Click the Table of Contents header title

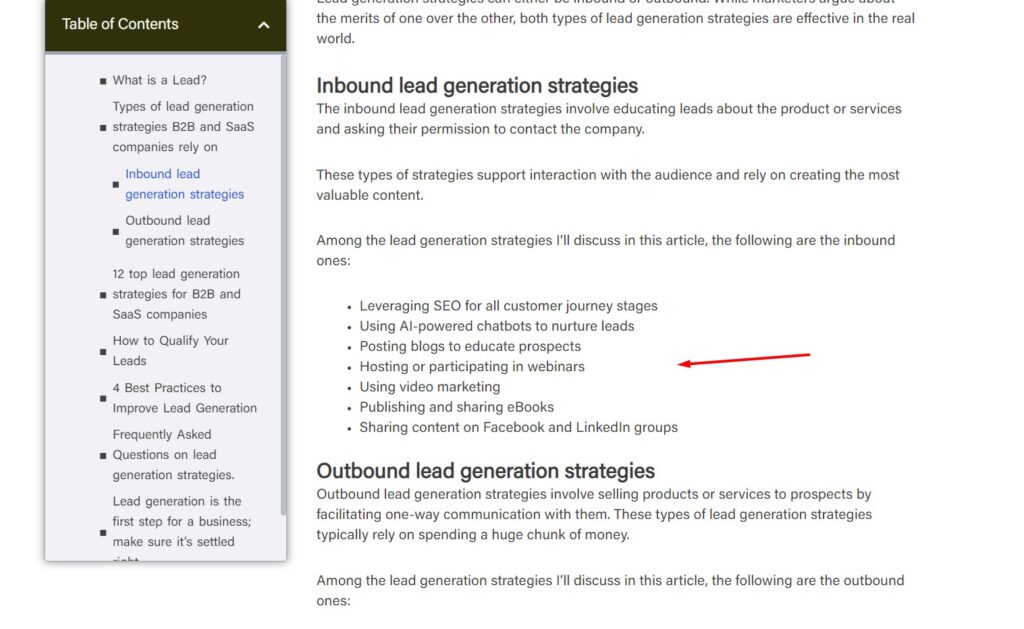point(120,24)
